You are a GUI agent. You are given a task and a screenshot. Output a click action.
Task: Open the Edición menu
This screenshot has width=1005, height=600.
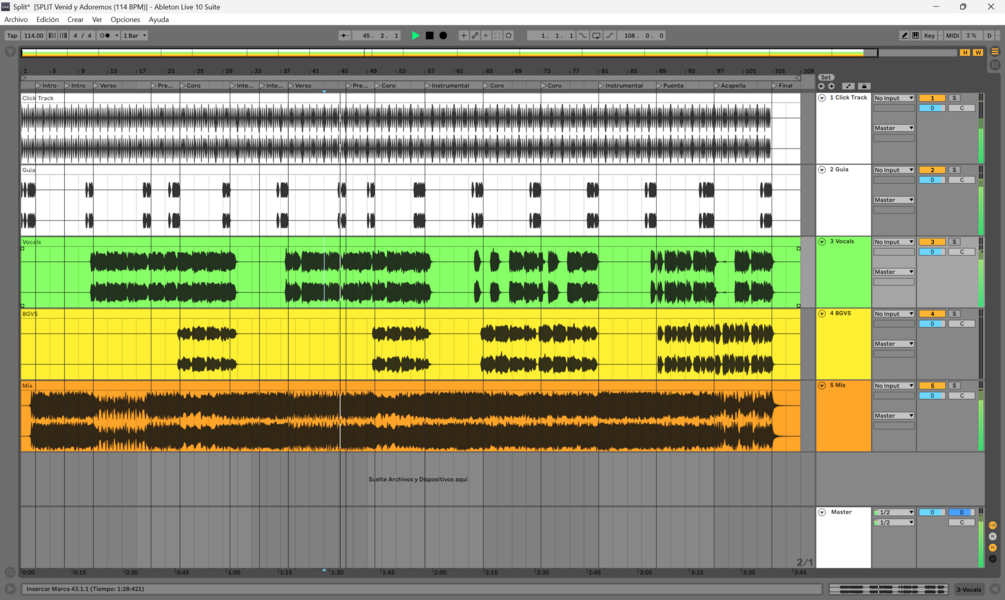[x=47, y=20]
